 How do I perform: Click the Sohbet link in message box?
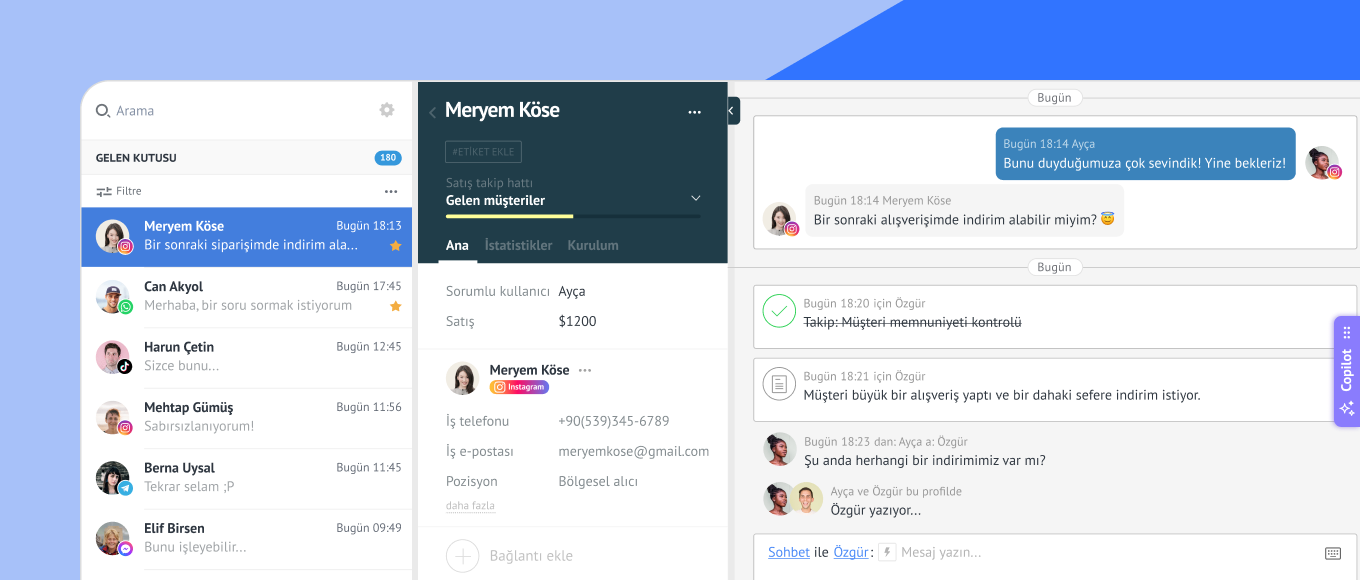(788, 552)
